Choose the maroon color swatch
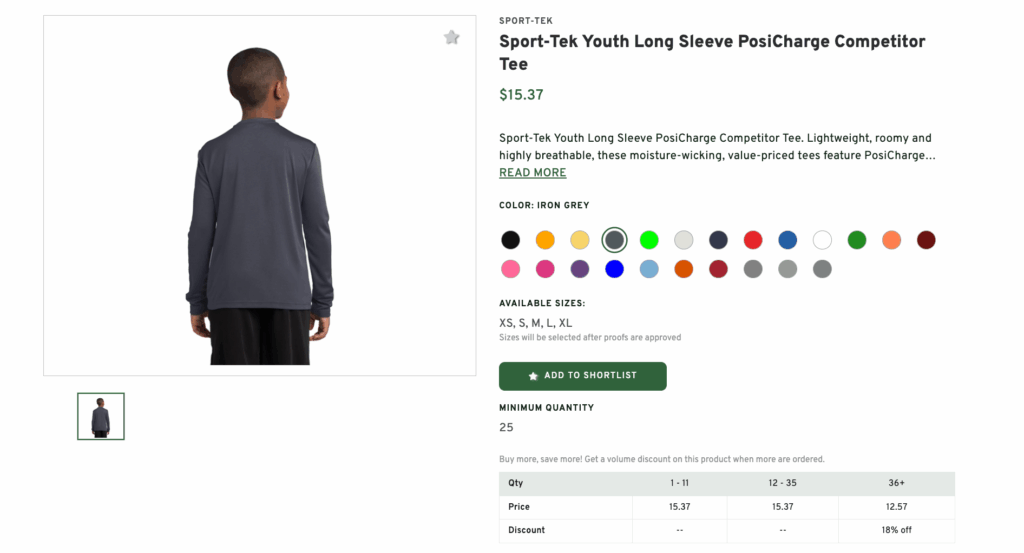 click(926, 240)
